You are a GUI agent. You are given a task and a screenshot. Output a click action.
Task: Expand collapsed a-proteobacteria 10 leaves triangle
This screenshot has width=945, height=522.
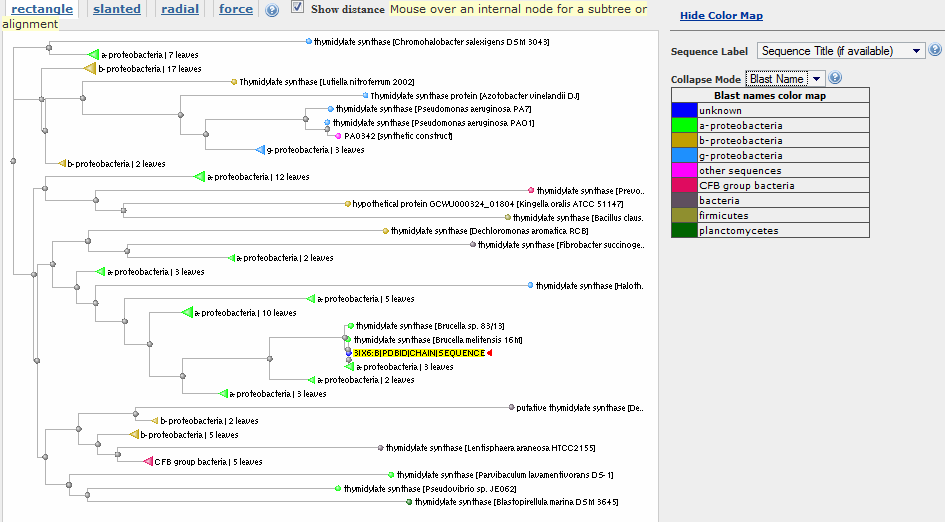[187, 312]
